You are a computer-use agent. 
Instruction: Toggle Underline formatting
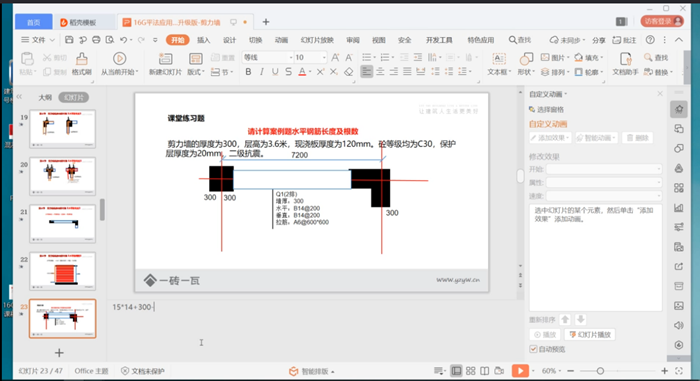[x=275, y=71]
